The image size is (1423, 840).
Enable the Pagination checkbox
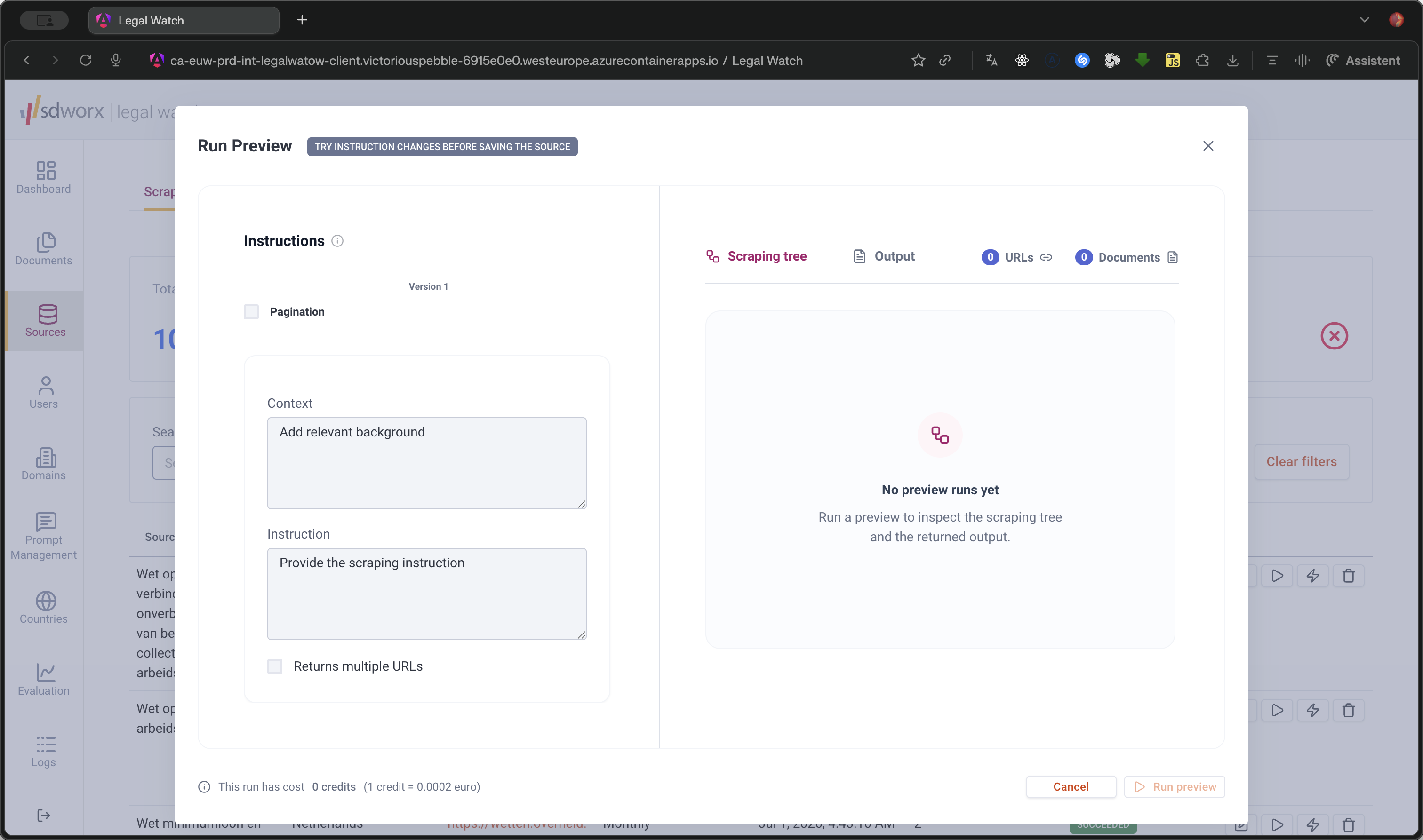[x=251, y=312]
